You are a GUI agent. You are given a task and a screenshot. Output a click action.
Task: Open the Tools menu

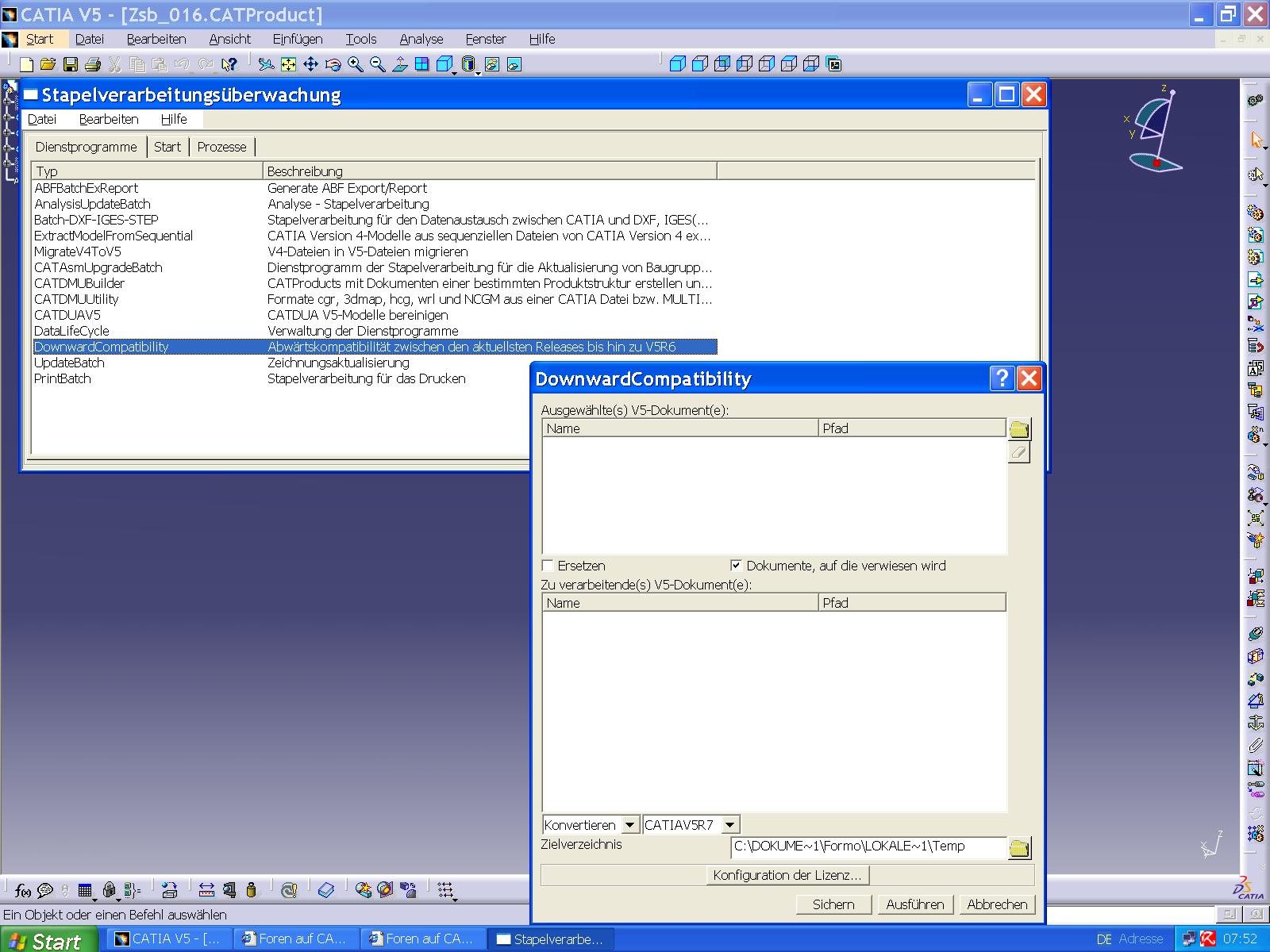coord(361,39)
